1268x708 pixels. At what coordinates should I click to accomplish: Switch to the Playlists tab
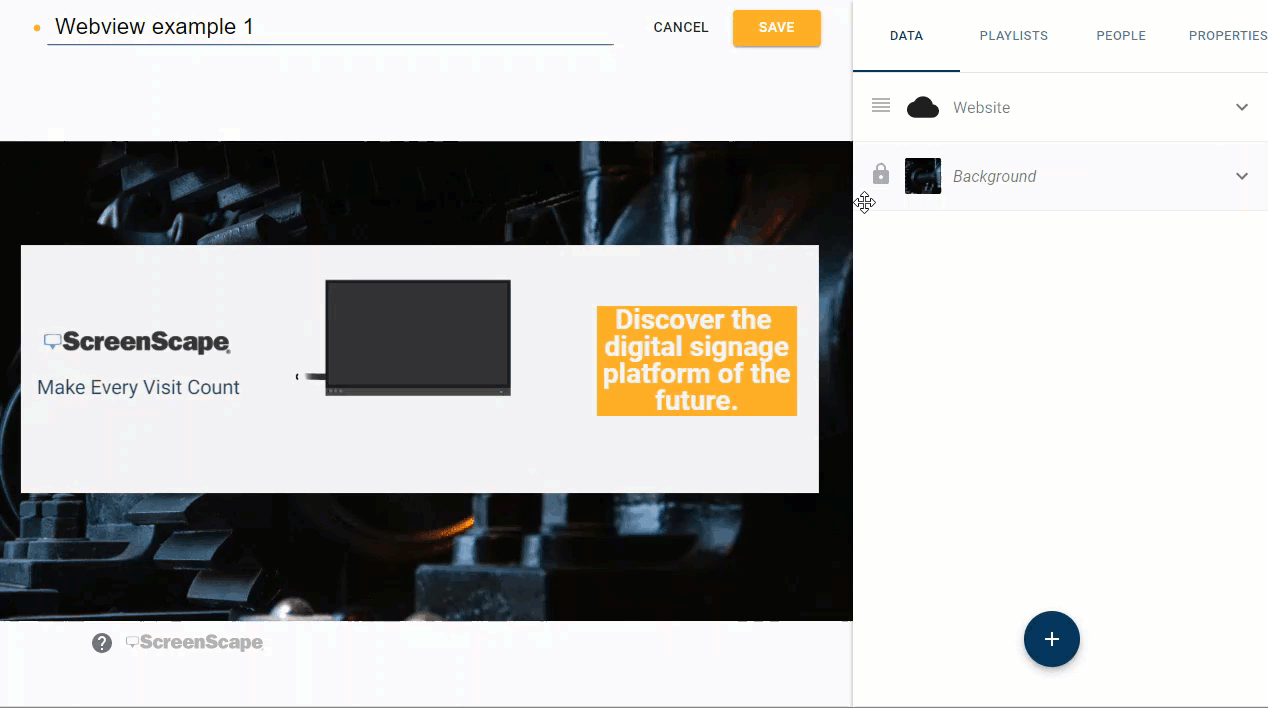tap(1014, 36)
